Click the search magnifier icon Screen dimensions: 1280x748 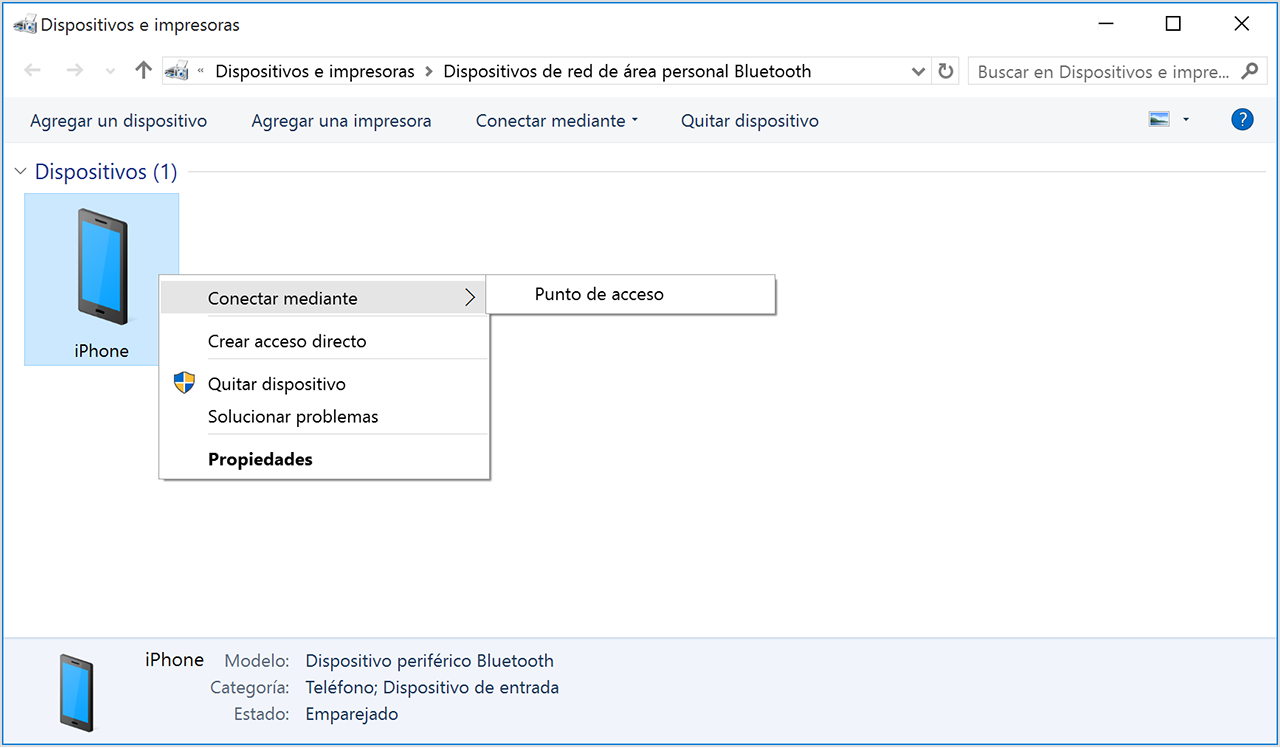coord(1249,71)
